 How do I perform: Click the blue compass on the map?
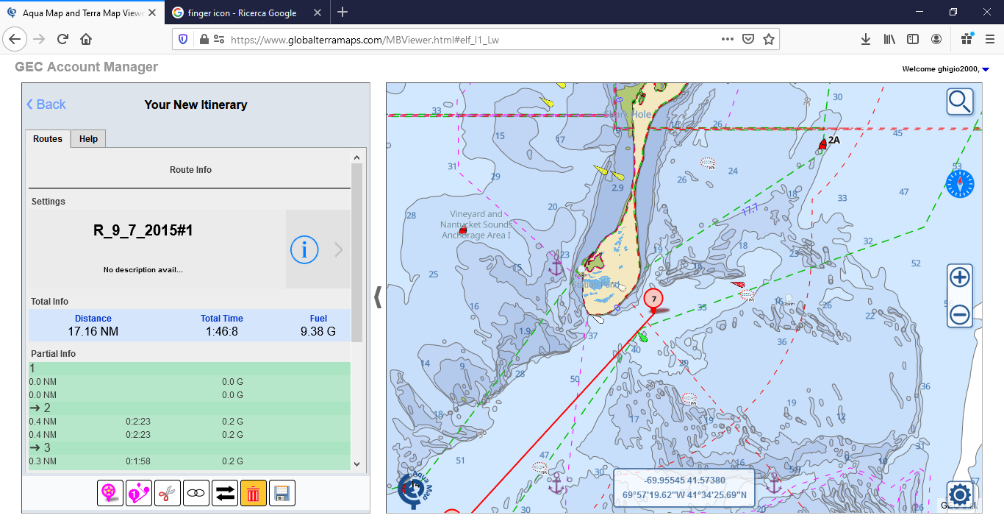coord(960,184)
